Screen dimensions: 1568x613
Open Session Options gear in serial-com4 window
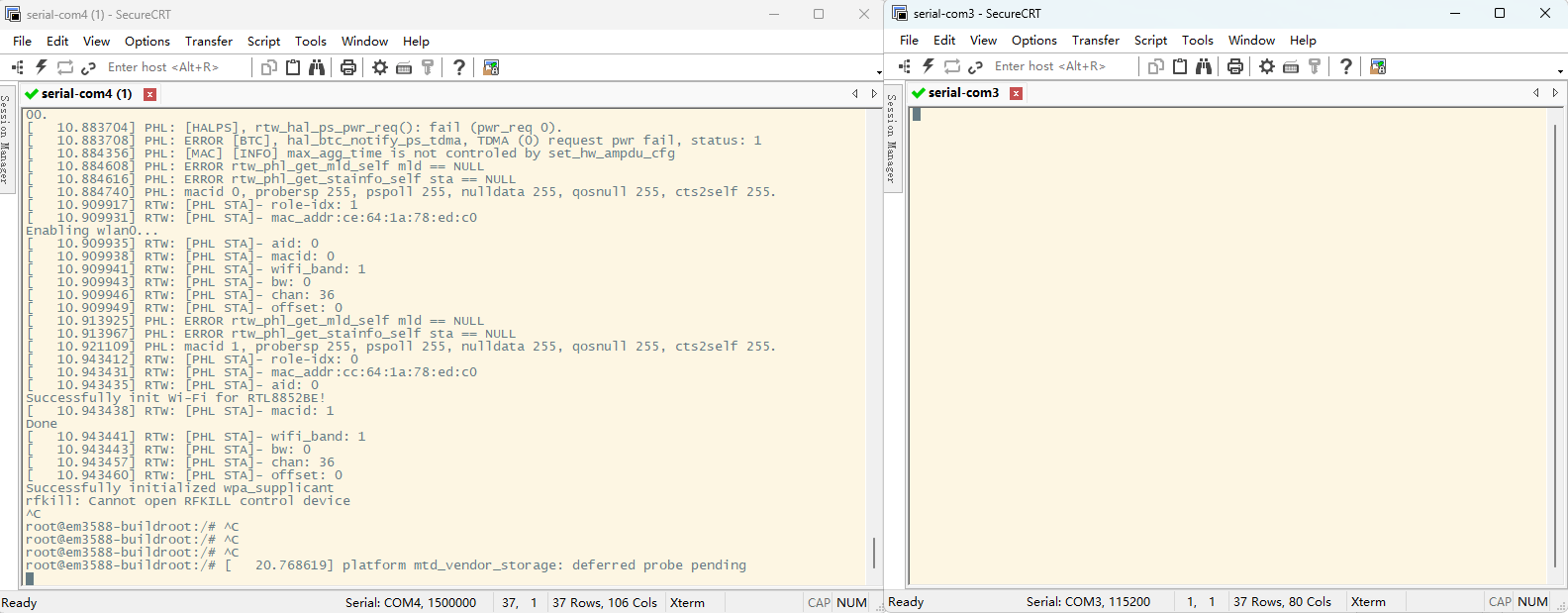[380, 67]
